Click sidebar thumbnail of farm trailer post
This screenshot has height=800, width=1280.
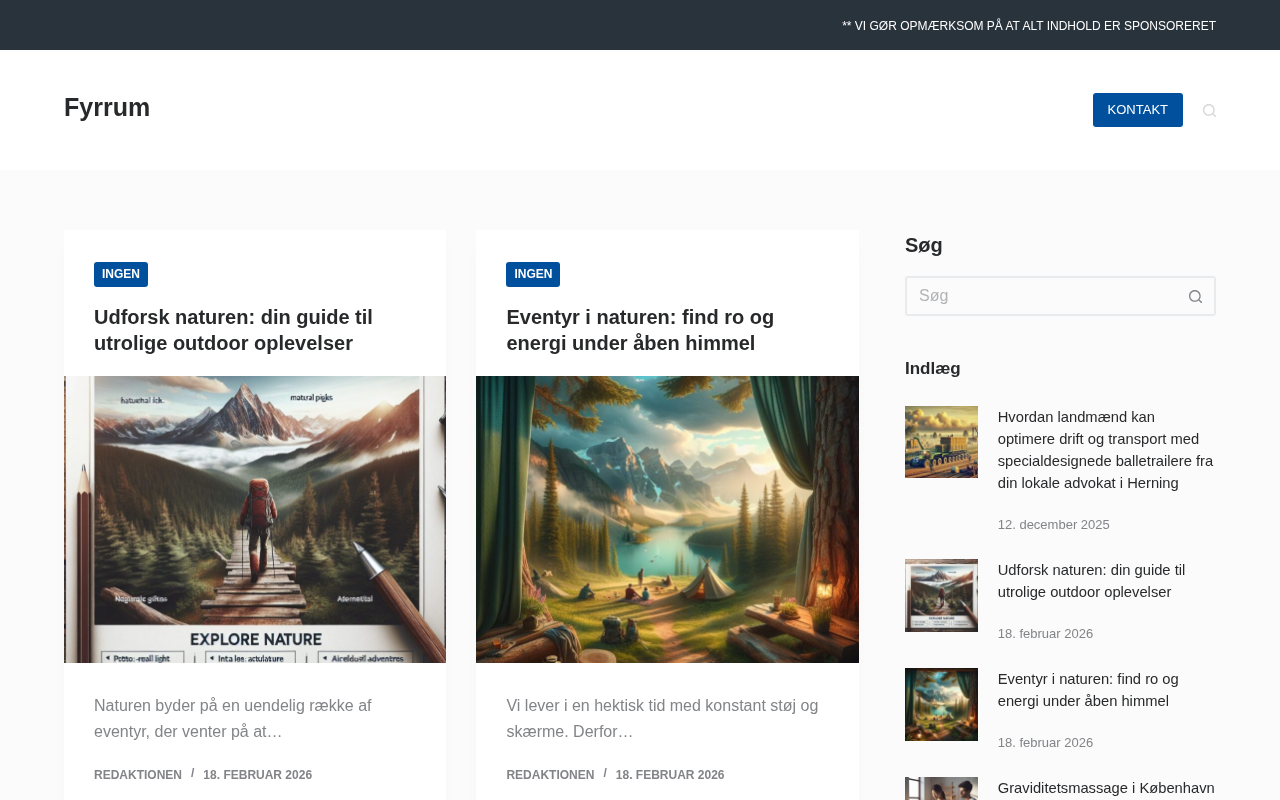click(941, 442)
